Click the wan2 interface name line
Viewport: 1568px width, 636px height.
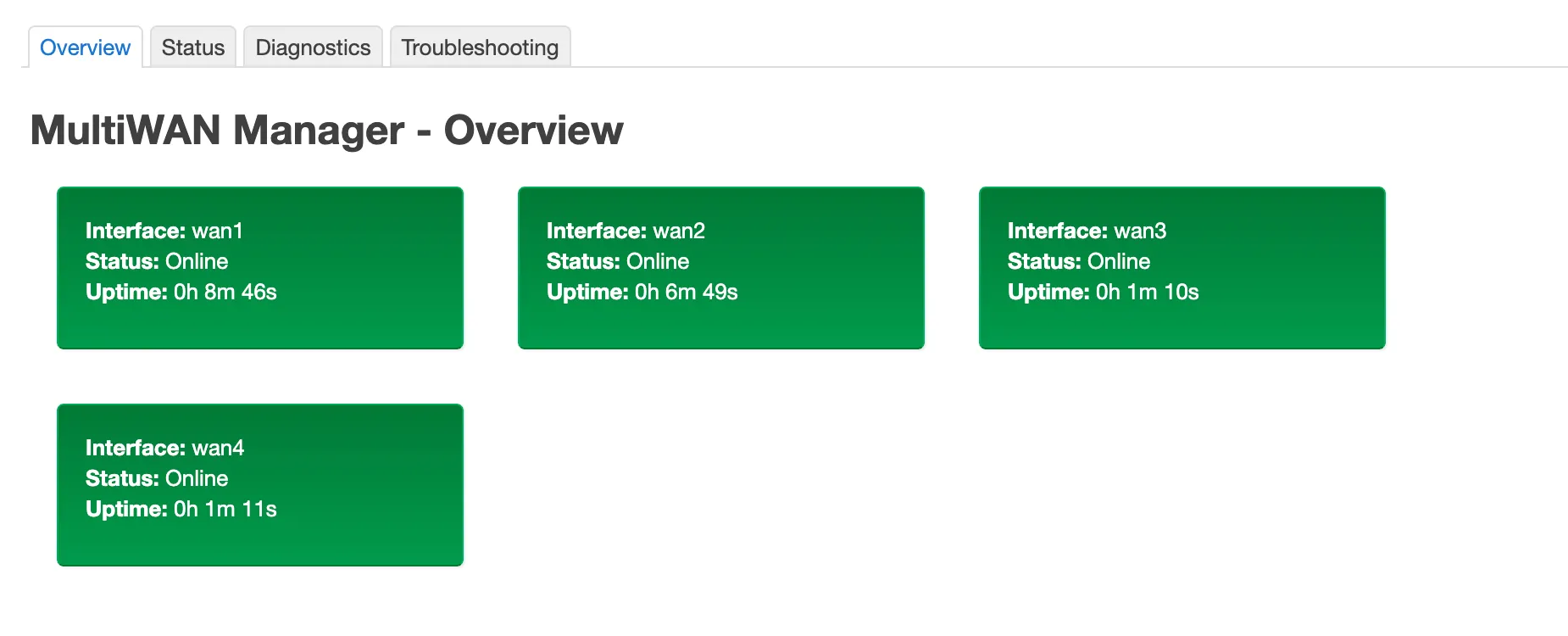[x=625, y=231]
